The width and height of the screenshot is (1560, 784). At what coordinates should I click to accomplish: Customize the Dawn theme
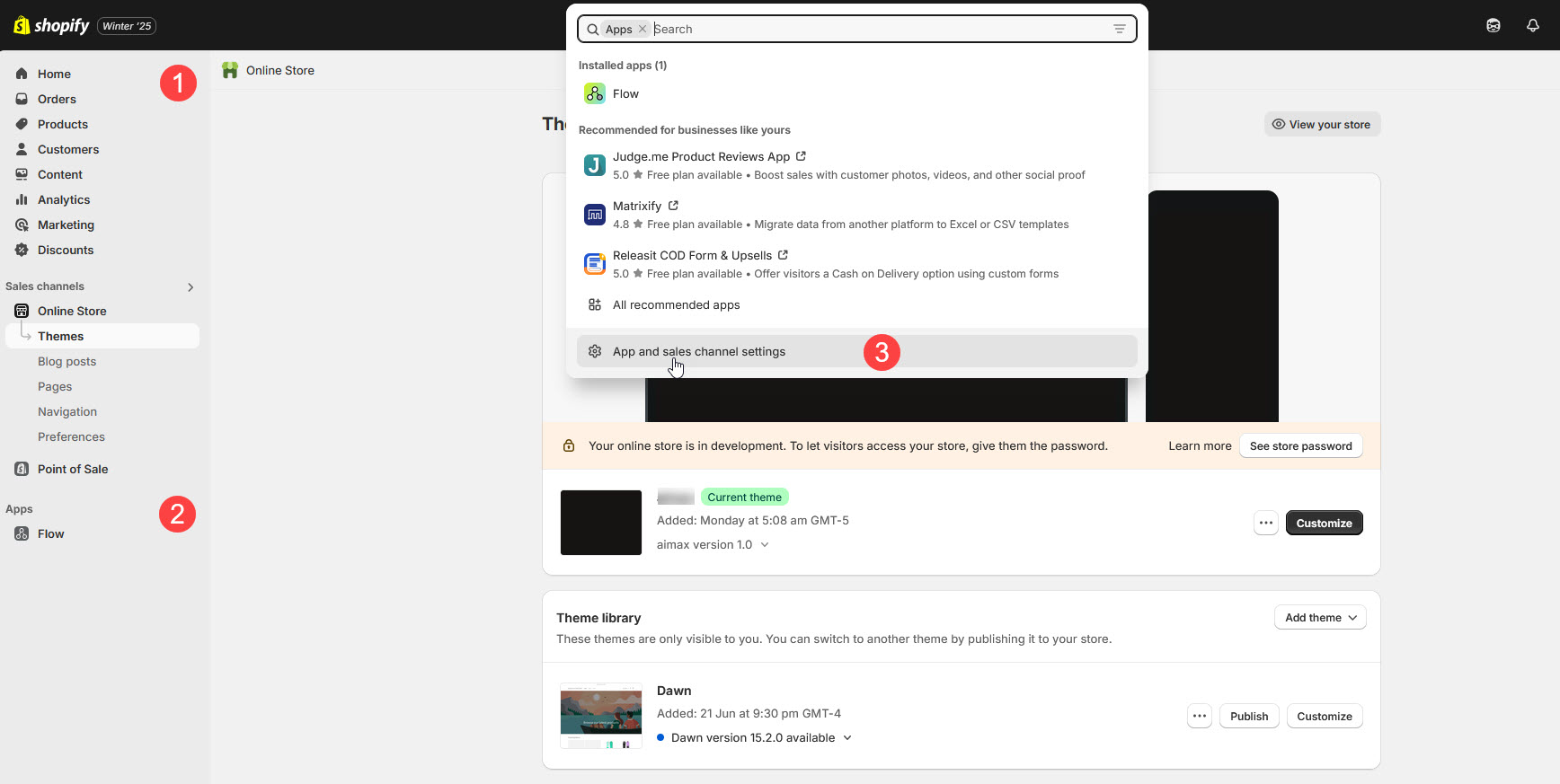click(x=1325, y=716)
